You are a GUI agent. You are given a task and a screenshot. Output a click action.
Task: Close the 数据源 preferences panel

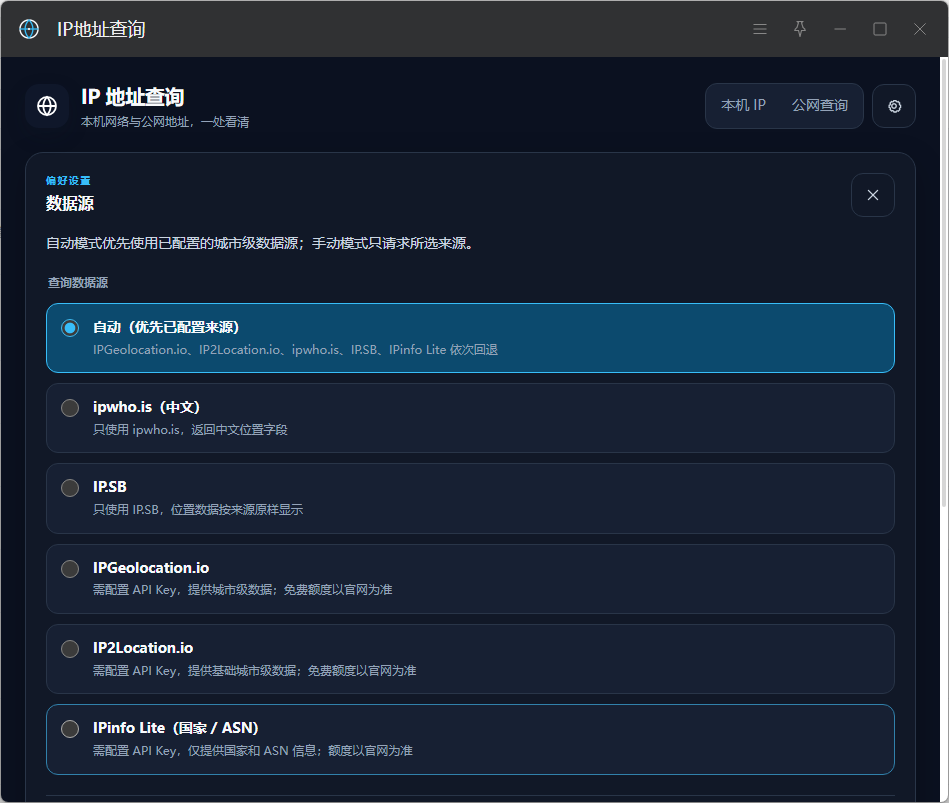point(872,195)
